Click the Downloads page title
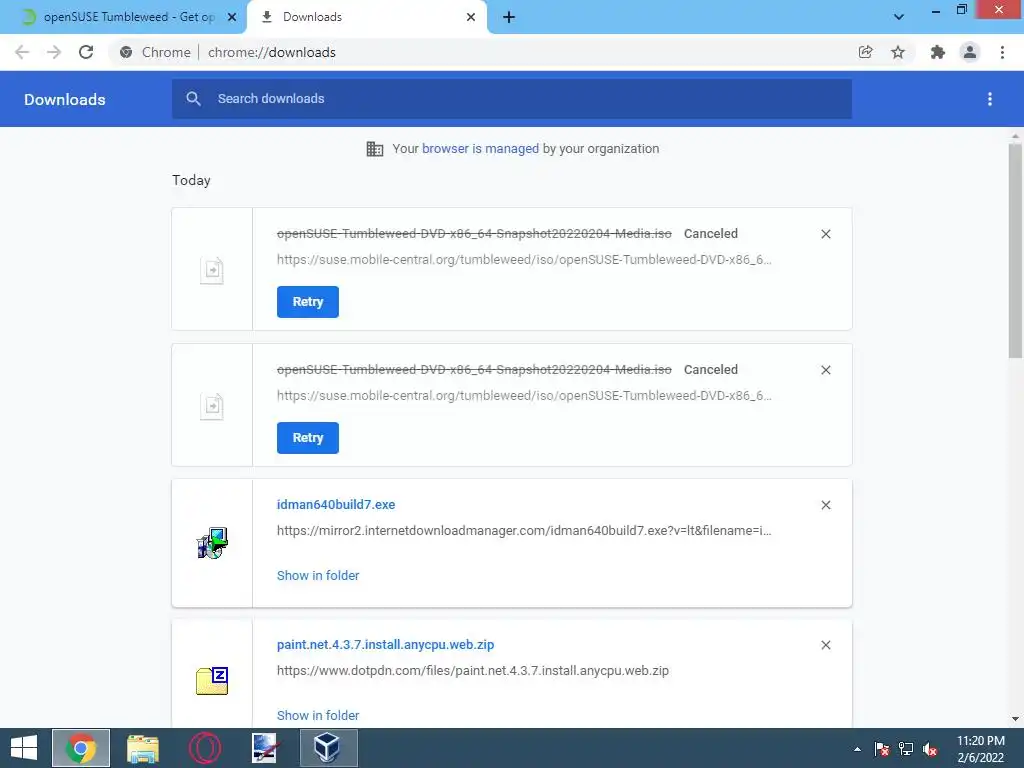 pos(65,99)
